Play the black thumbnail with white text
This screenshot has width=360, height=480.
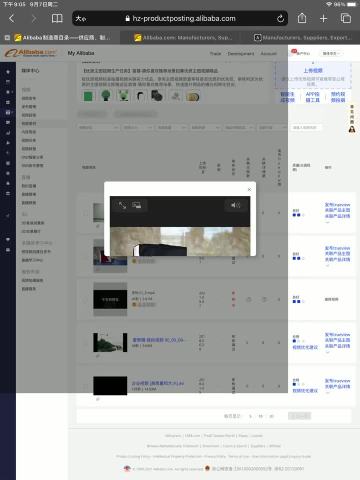tap(110, 299)
